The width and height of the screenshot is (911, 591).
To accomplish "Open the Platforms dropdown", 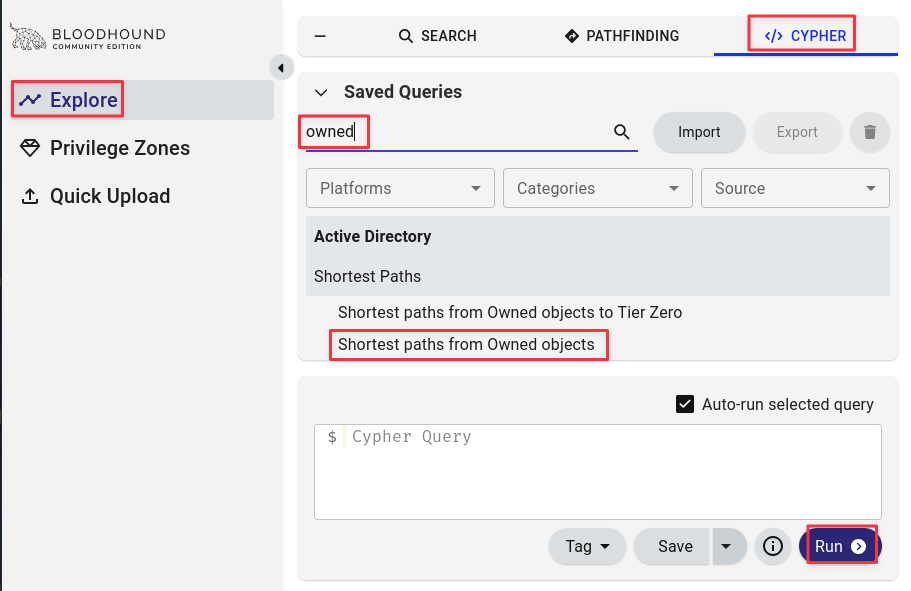I will tap(400, 188).
